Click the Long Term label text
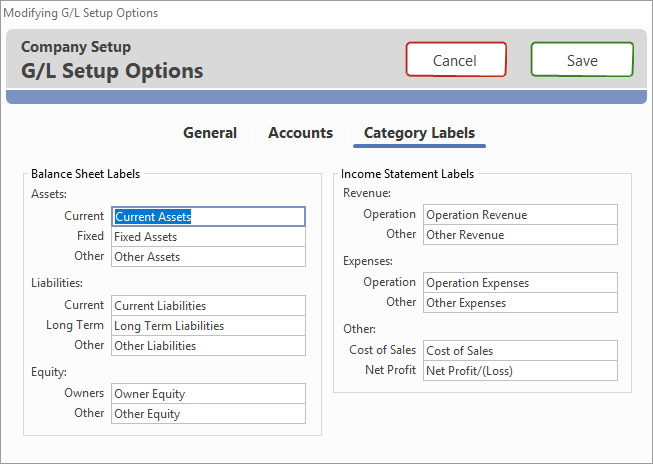This screenshot has width=653, height=464. pyautogui.click(x=75, y=325)
